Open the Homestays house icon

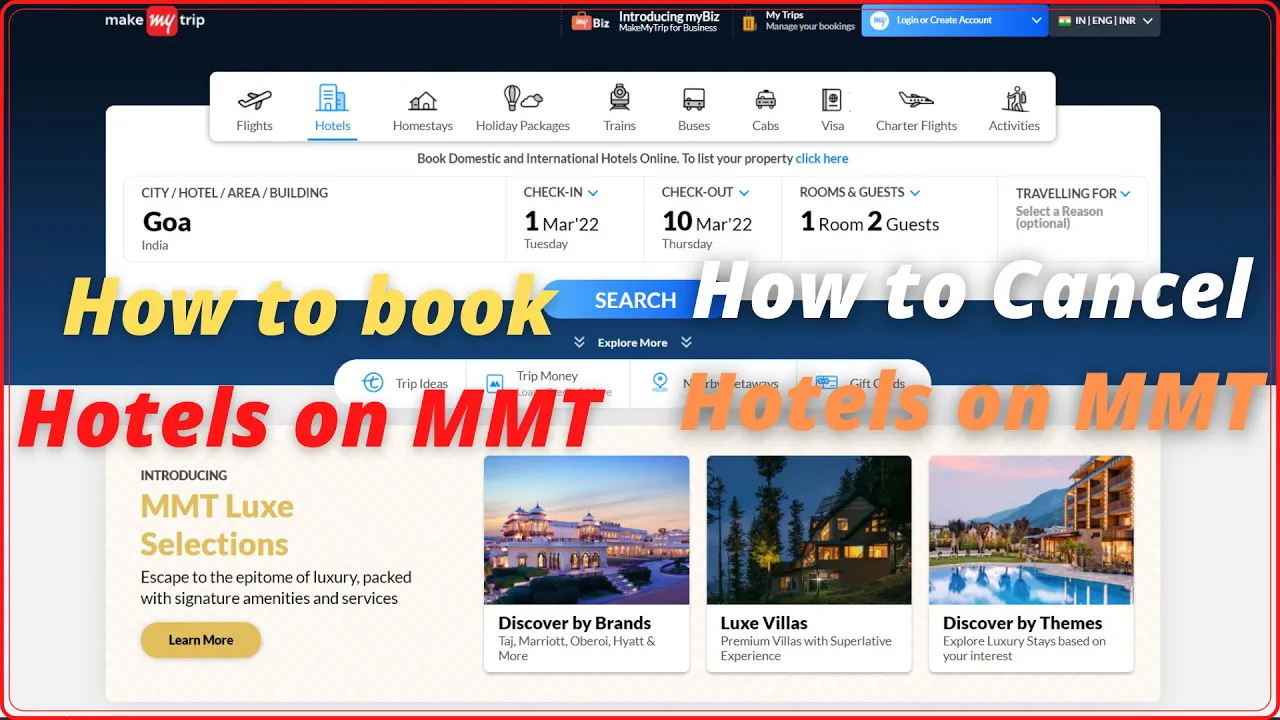click(x=423, y=100)
